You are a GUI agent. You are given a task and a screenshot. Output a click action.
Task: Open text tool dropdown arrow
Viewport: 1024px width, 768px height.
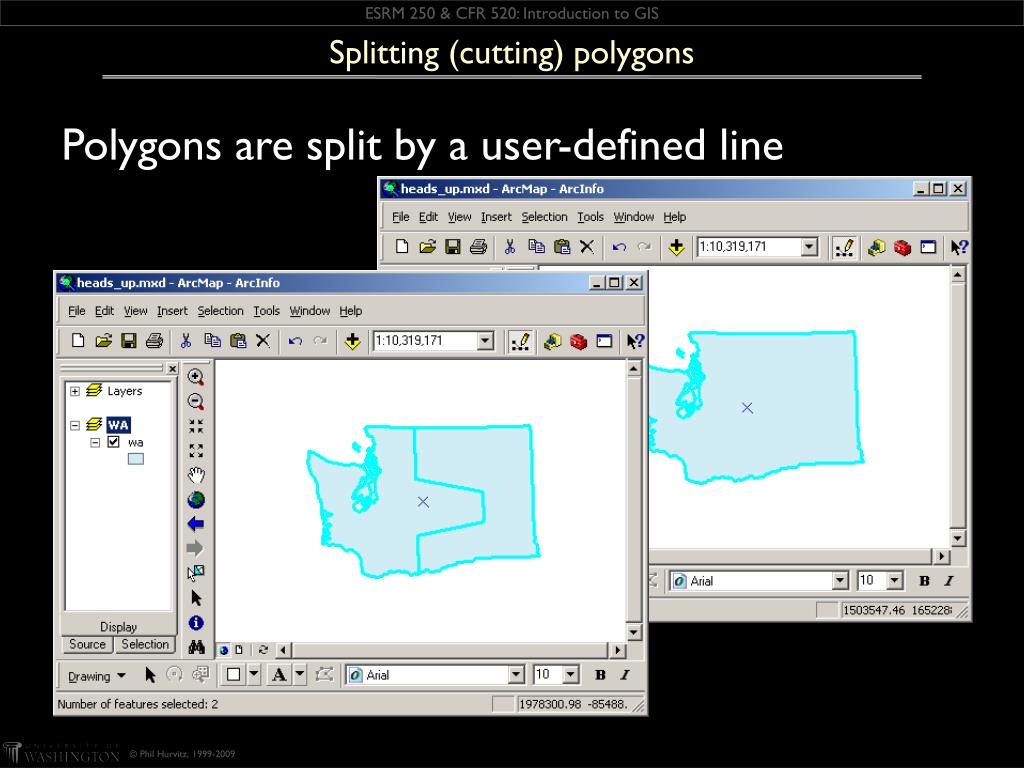(300, 675)
